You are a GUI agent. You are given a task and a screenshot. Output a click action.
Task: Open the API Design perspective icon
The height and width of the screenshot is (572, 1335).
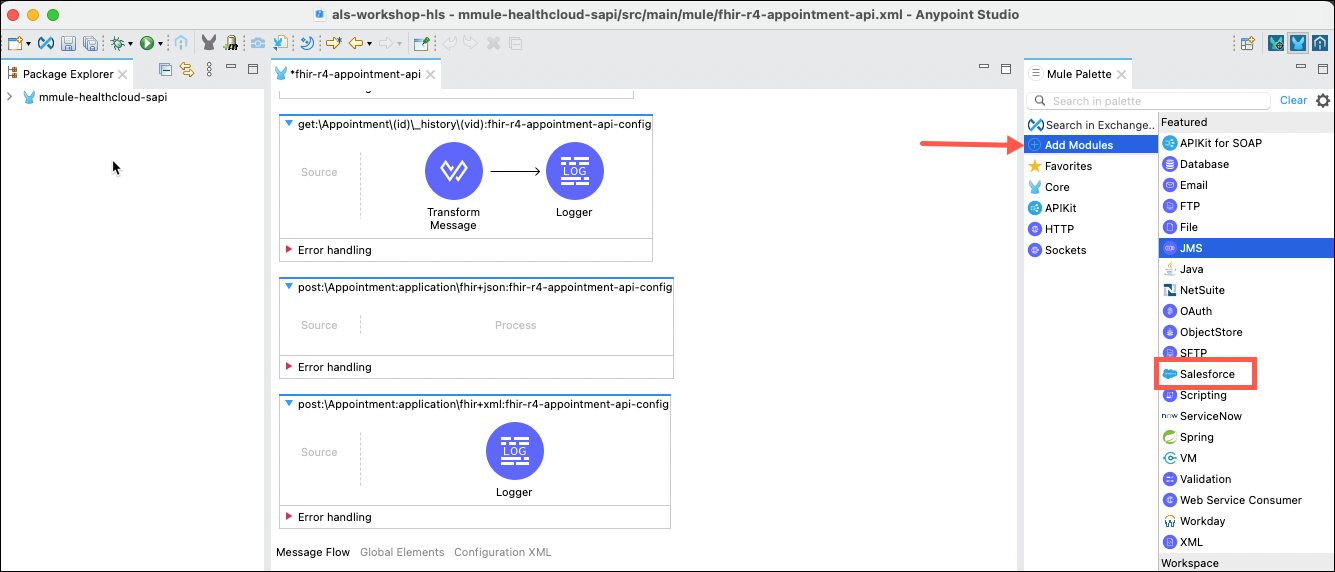click(x=1320, y=43)
